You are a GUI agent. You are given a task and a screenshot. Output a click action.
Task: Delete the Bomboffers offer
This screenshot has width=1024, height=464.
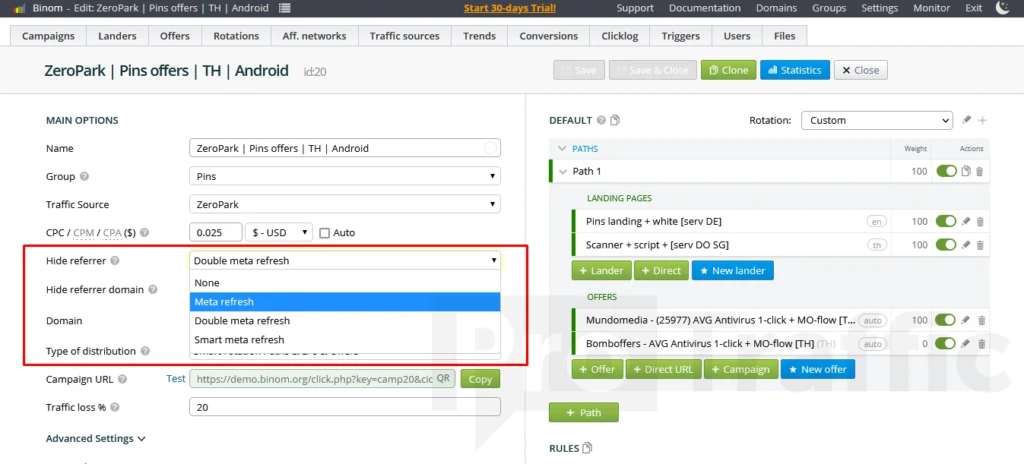click(x=981, y=344)
